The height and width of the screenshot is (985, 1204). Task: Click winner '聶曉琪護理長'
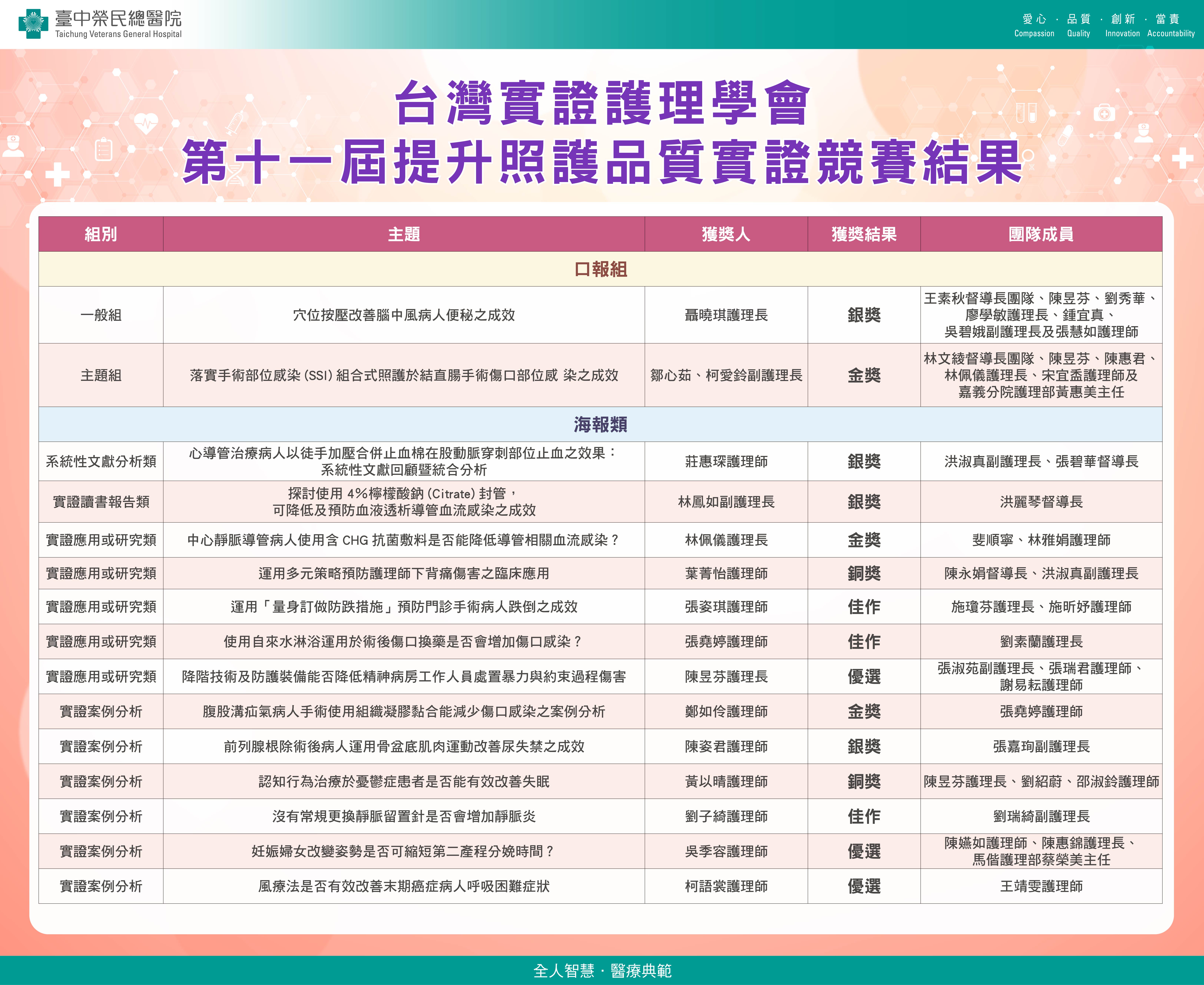click(x=726, y=315)
